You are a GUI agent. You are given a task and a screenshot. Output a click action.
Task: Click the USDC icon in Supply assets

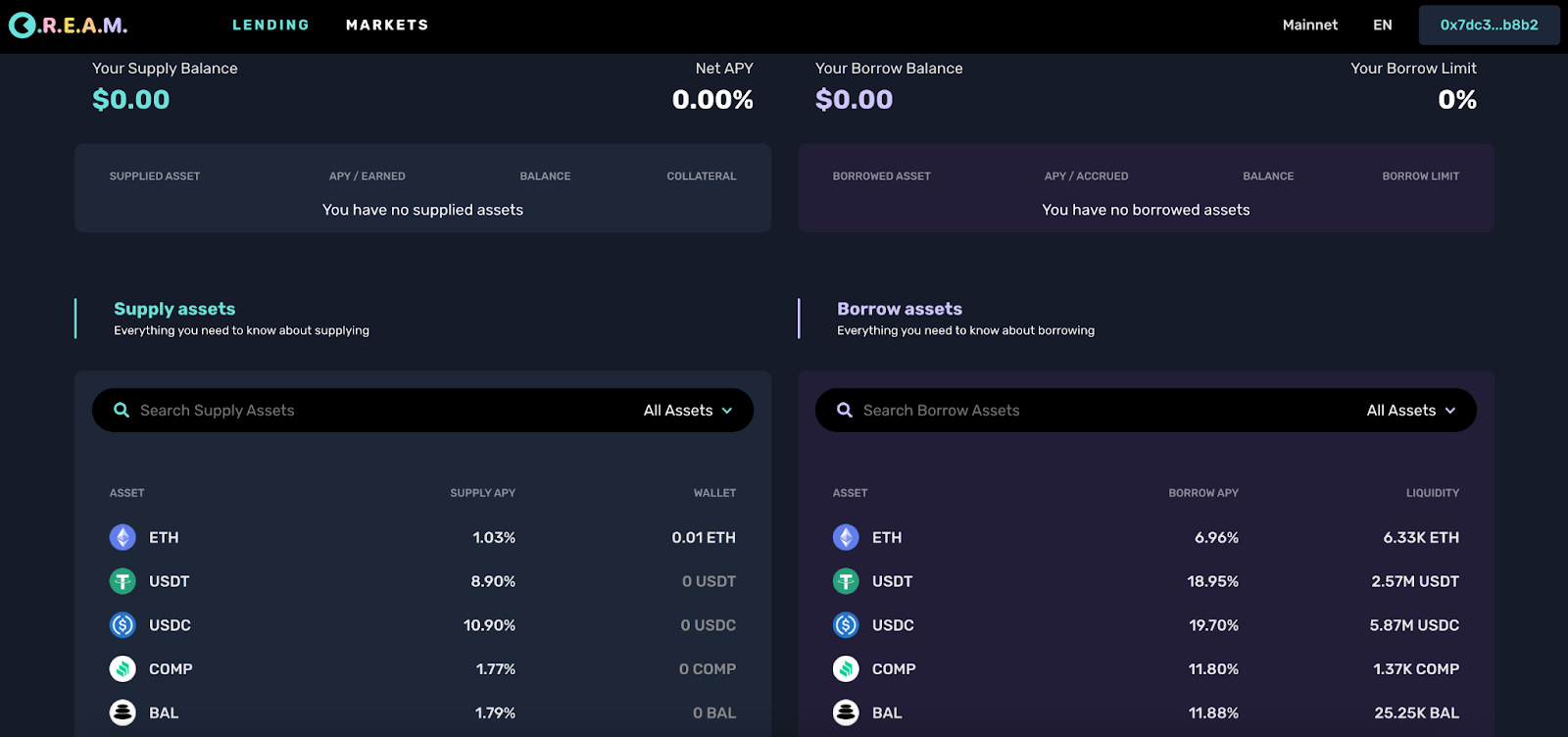pyautogui.click(x=122, y=625)
